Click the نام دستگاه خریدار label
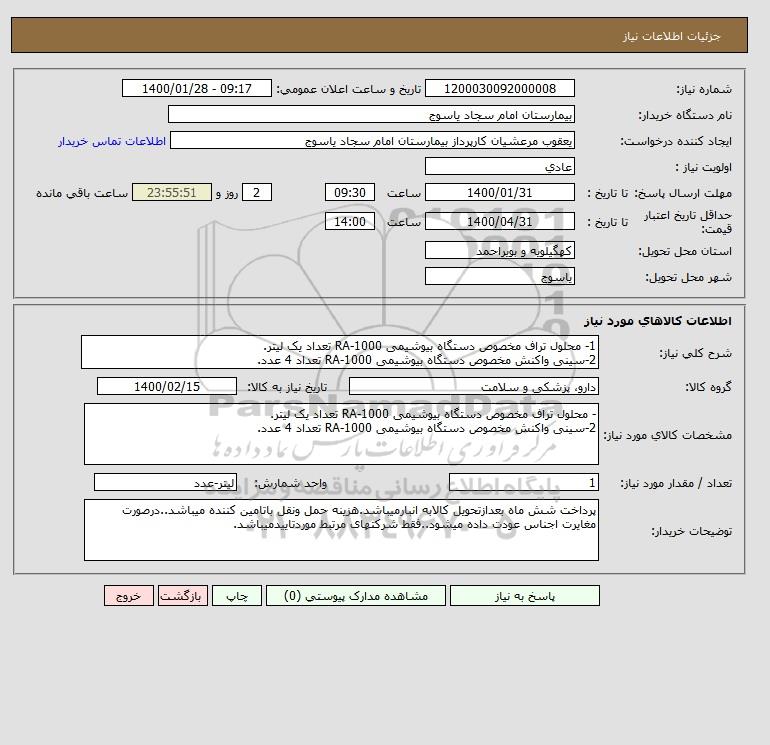Image resolution: width=770 pixels, height=745 pixels. tap(685, 115)
